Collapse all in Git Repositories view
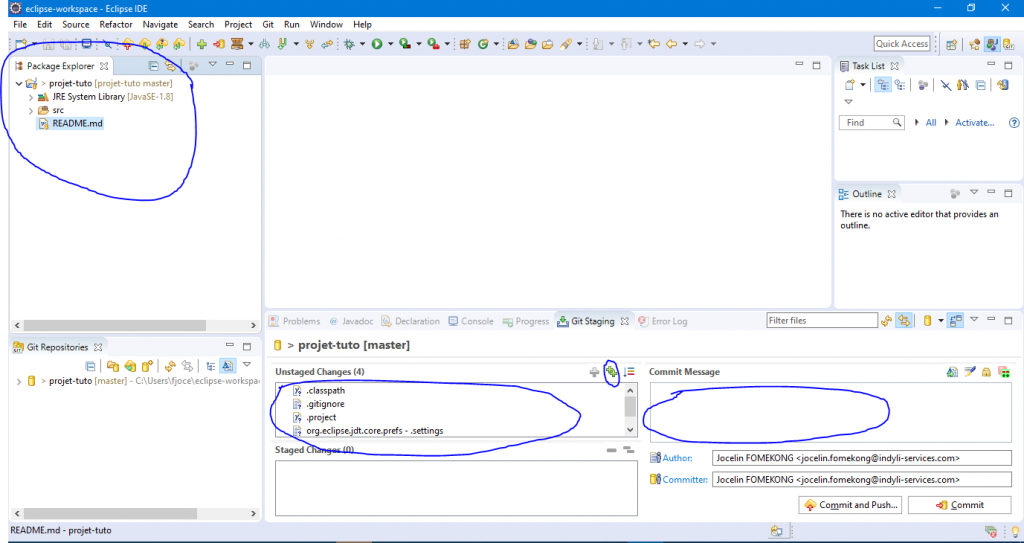 (x=91, y=366)
